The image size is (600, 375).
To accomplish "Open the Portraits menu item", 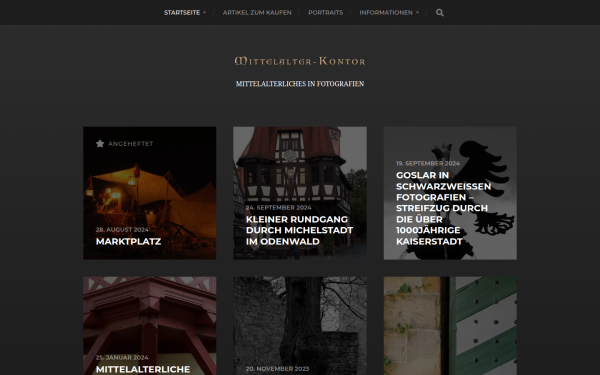I will pos(326,13).
